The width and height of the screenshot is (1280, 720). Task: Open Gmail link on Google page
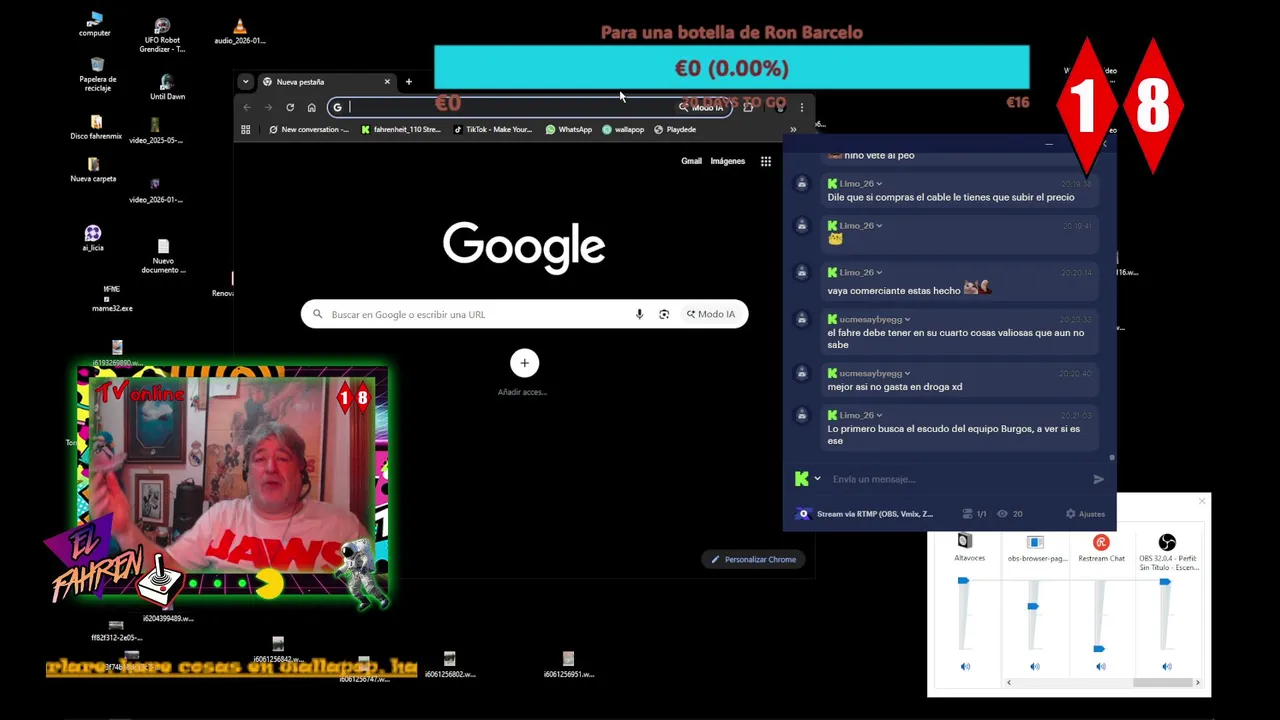(x=691, y=161)
